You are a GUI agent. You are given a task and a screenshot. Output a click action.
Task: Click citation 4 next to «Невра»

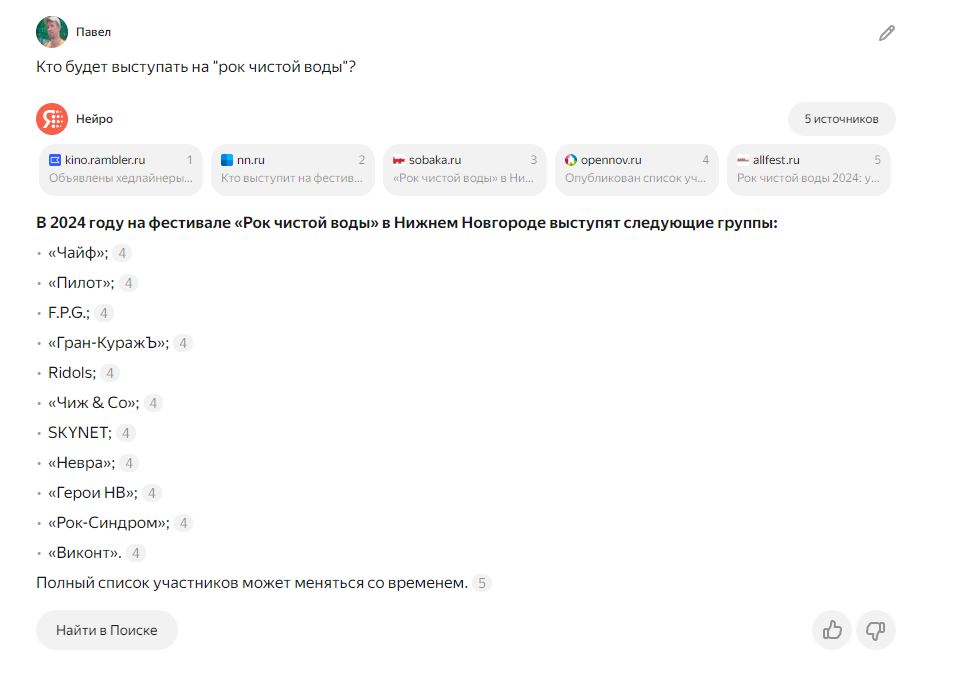pos(129,463)
